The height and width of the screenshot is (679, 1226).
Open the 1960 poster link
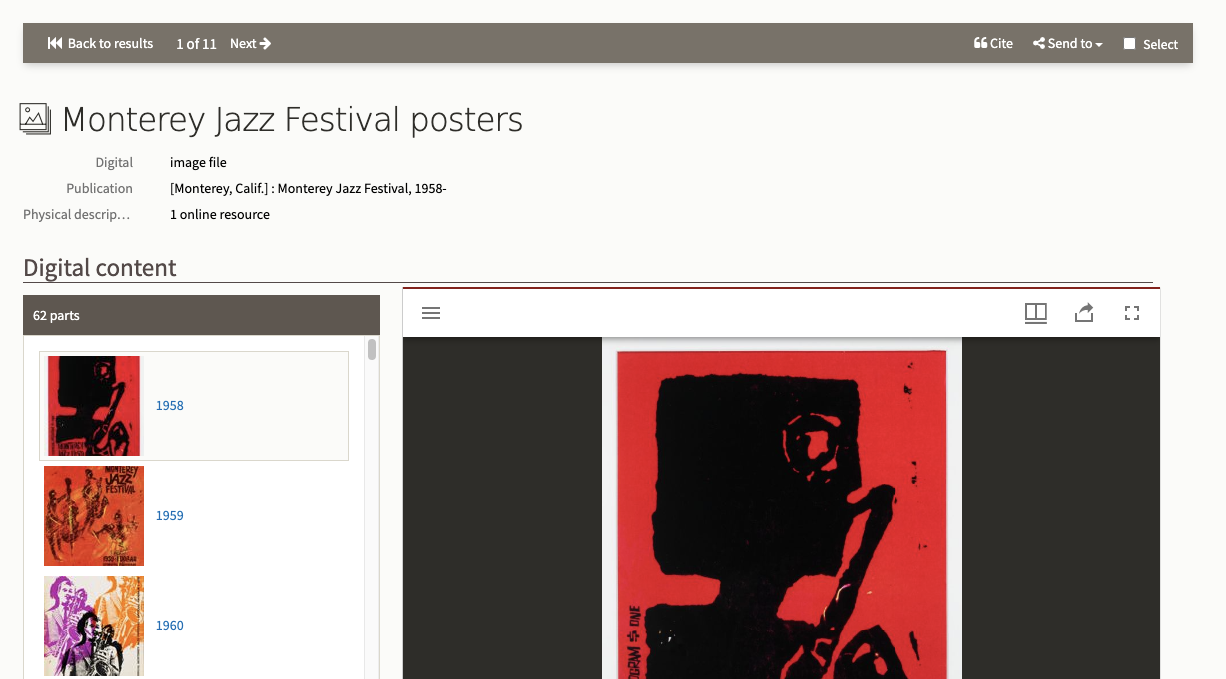(170, 626)
